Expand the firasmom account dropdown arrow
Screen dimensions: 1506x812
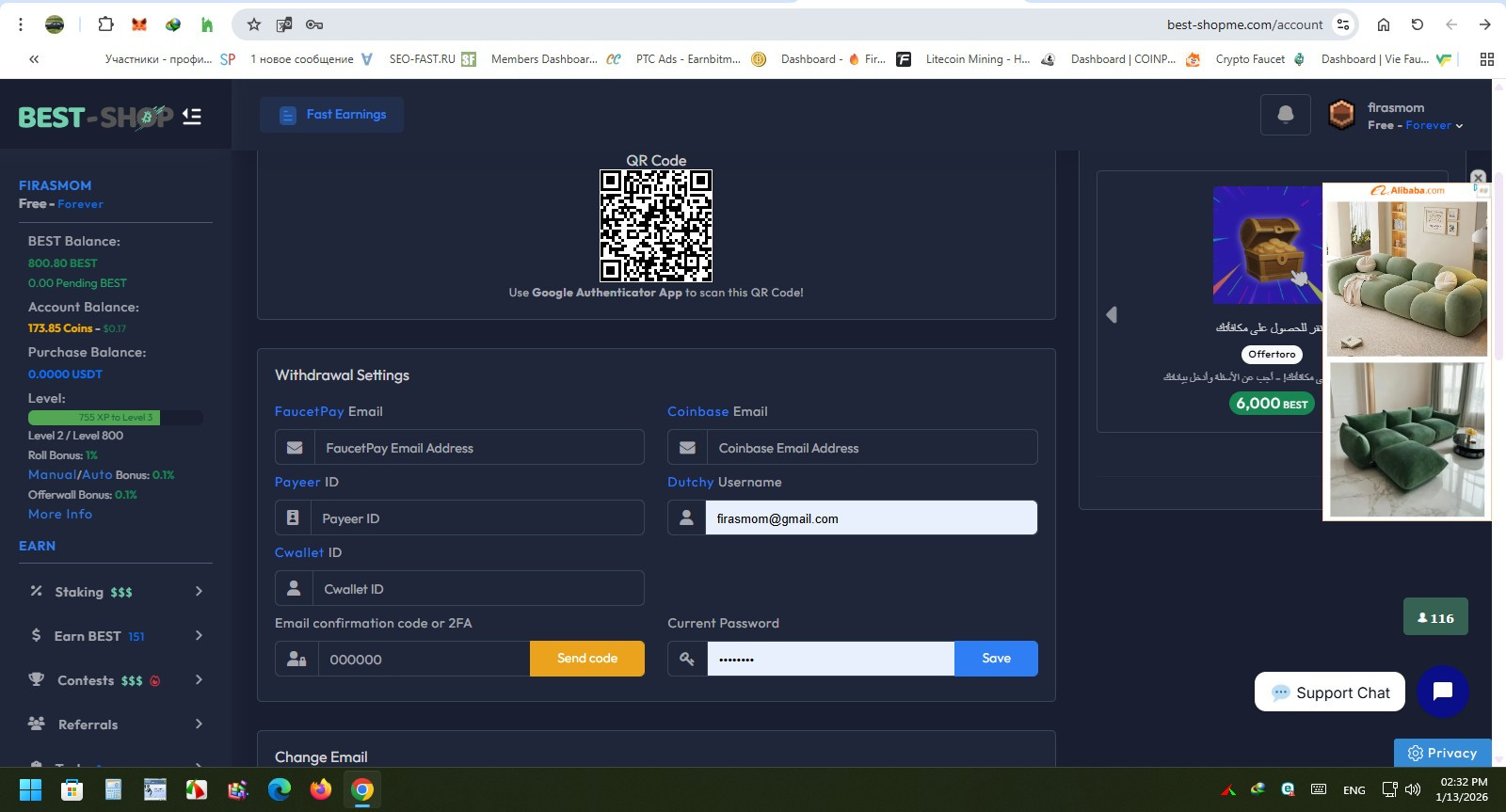(x=1459, y=126)
